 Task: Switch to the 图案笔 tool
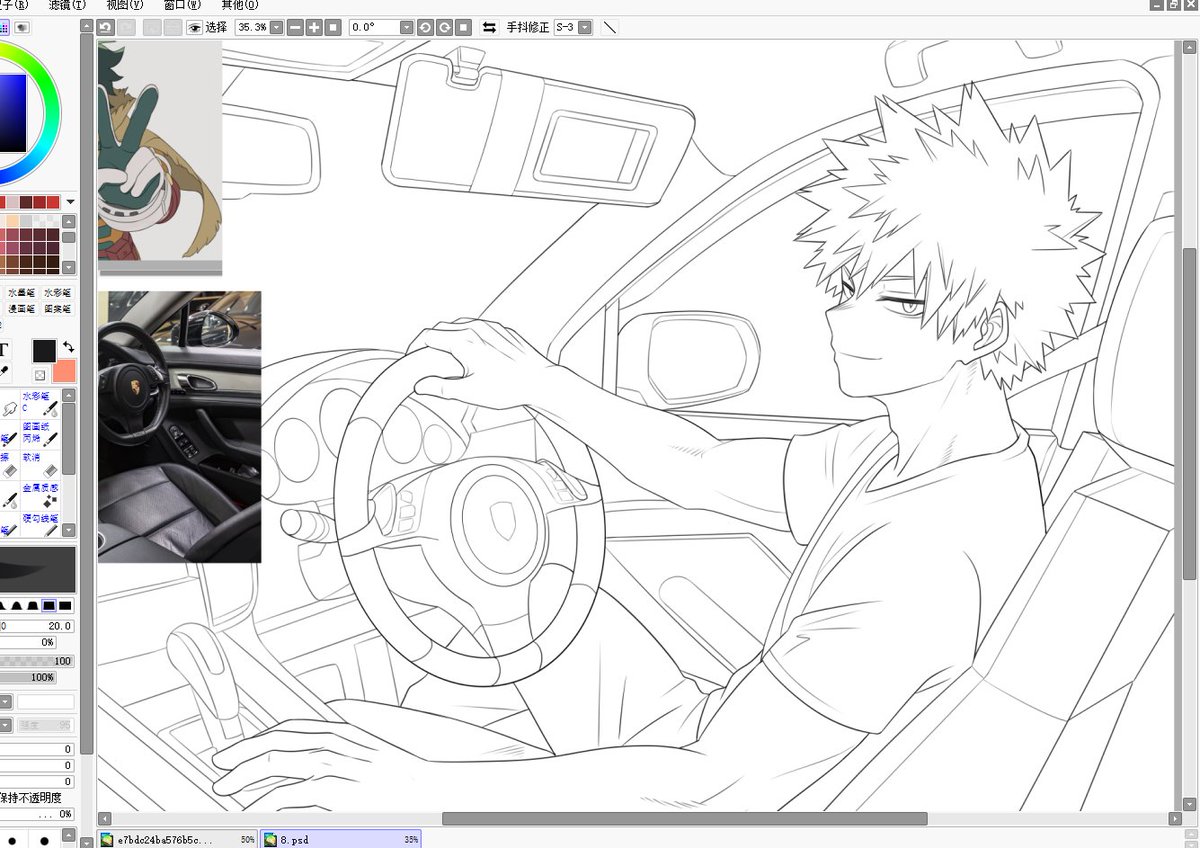pyautogui.click(x=57, y=309)
